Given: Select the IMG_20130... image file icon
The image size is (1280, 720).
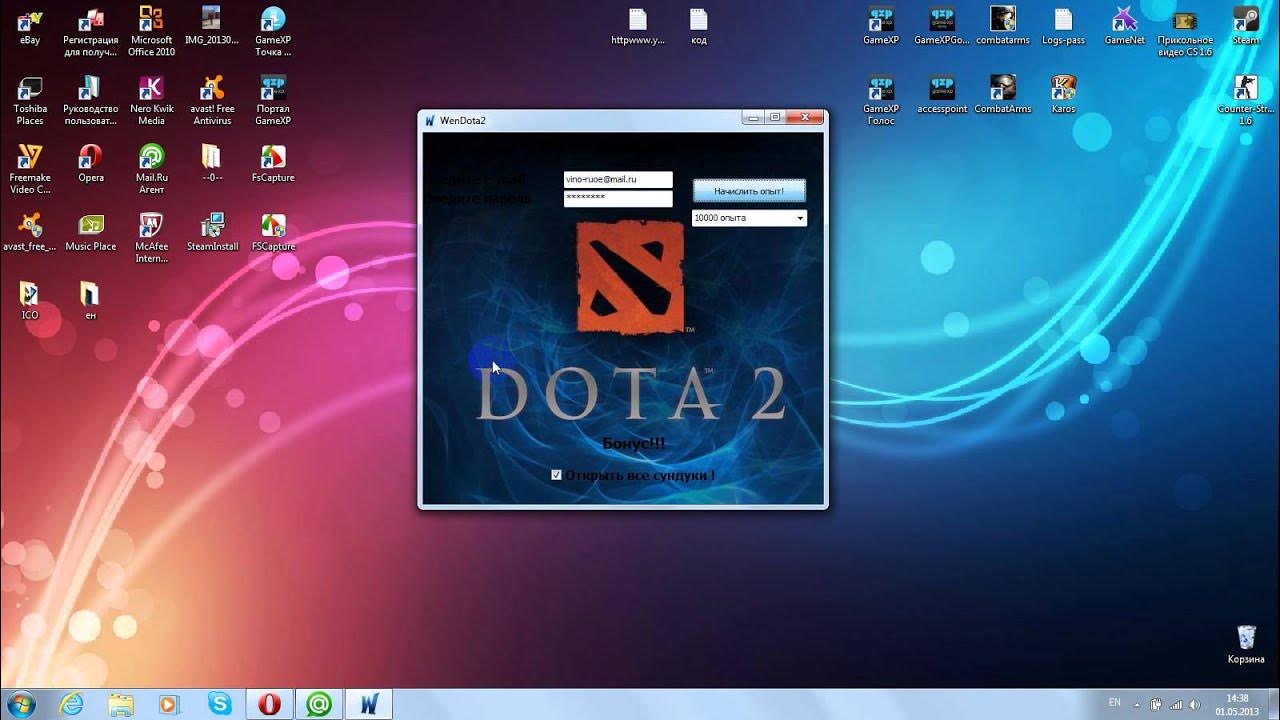Looking at the screenshot, I should [x=211, y=26].
